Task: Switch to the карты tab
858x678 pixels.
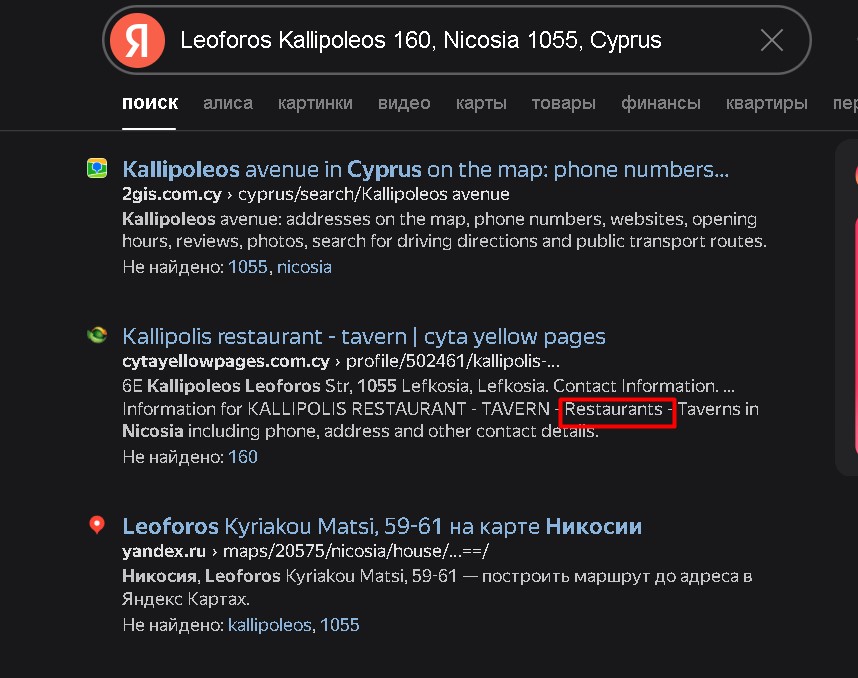Action: click(481, 102)
